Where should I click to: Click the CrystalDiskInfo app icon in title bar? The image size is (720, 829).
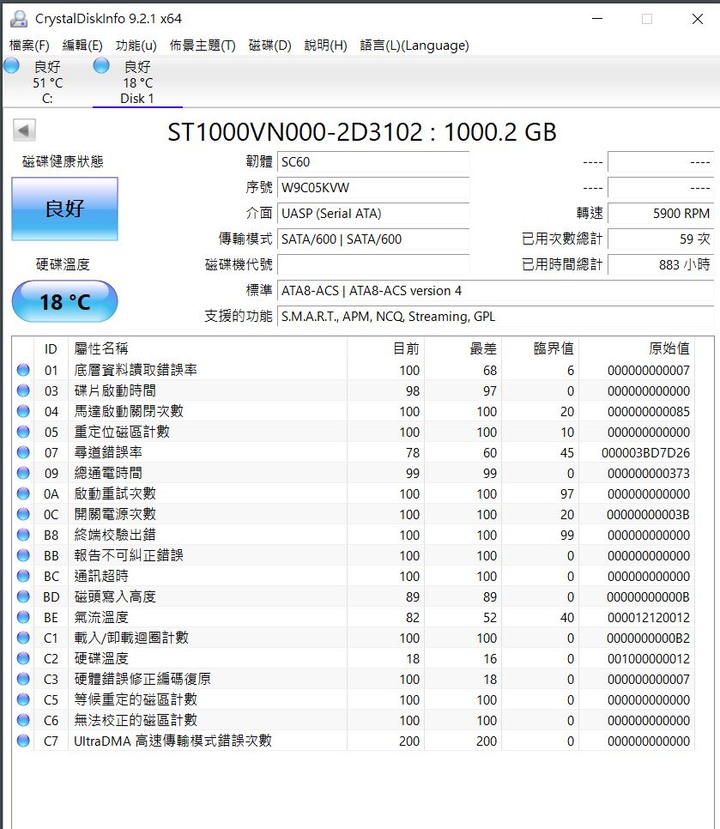17,18
